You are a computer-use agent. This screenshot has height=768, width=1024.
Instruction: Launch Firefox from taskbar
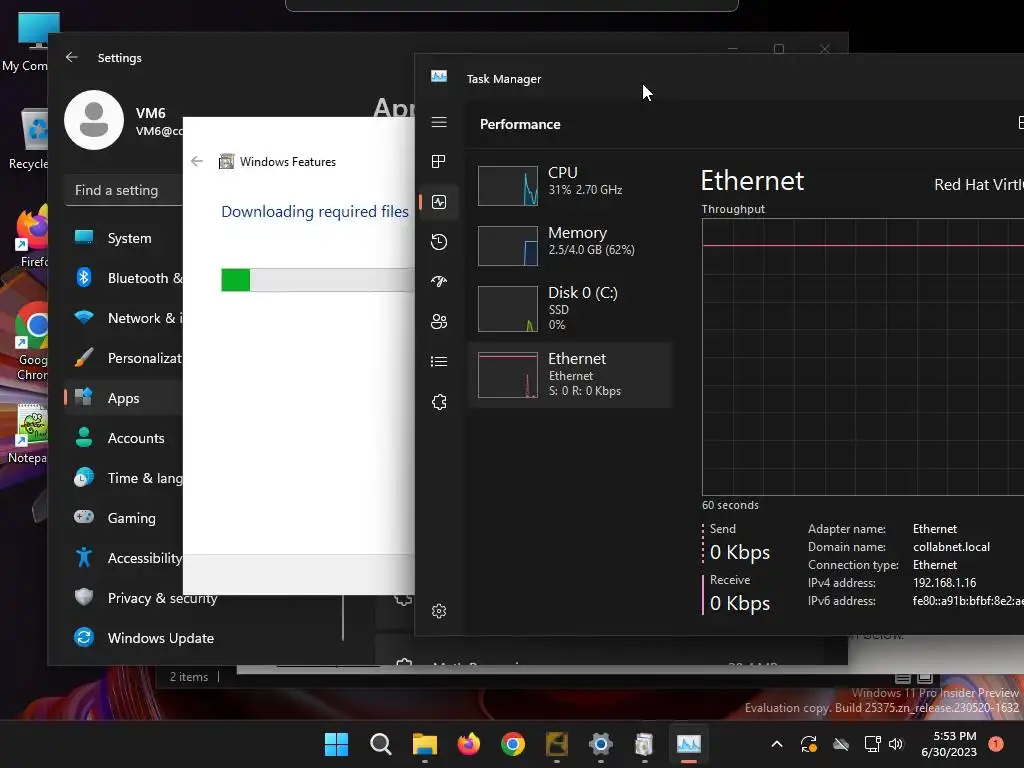tap(469, 744)
